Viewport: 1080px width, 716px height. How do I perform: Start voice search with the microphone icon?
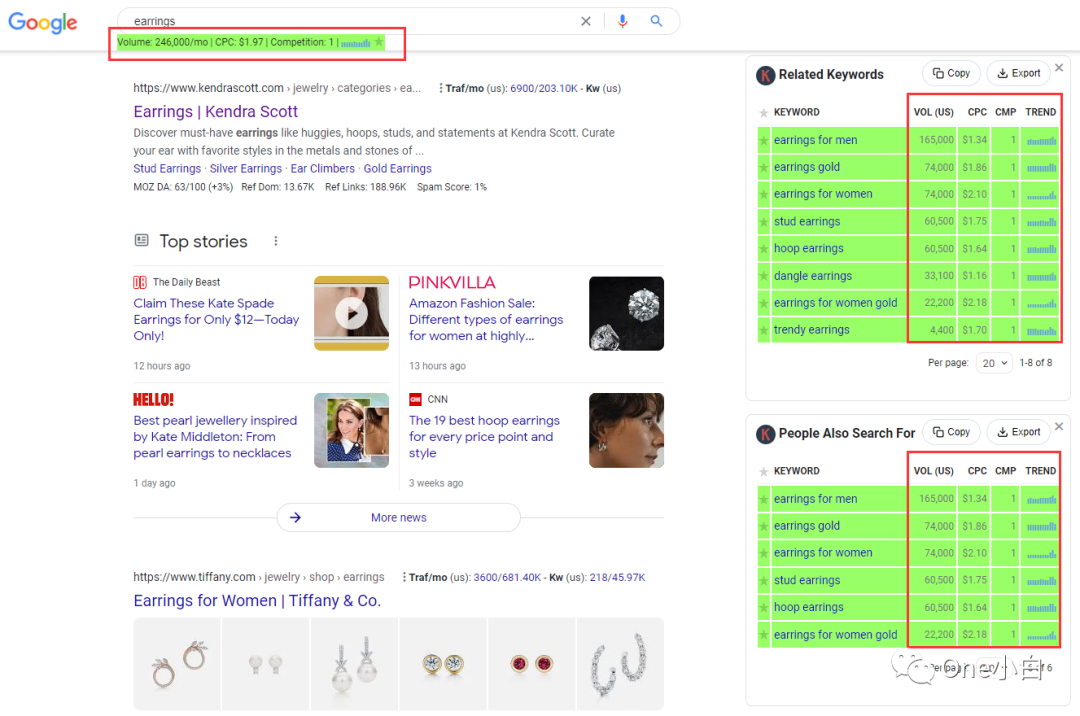pos(623,21)
